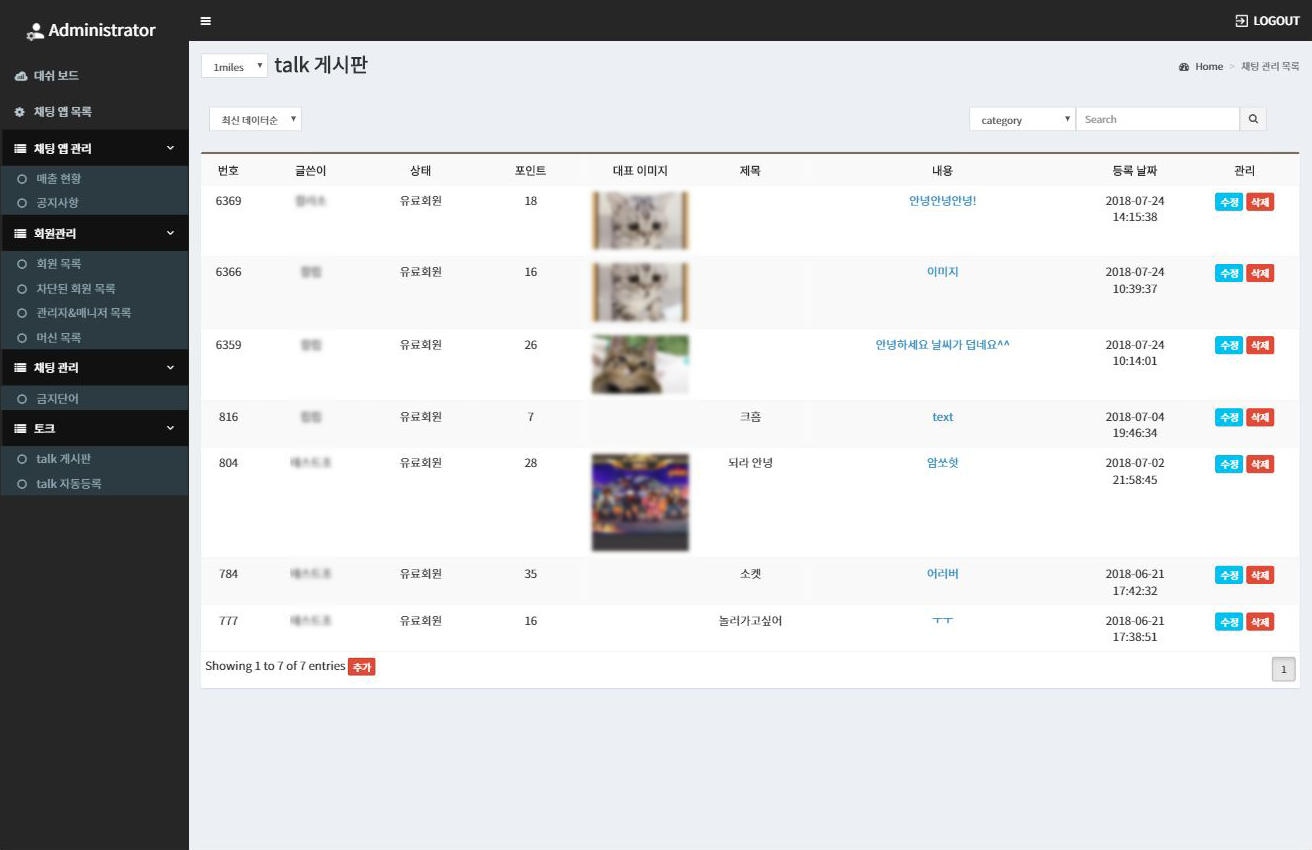Screen dimensions: 1312x850
Task: Click the search magnifier button
Action: pyautogui.click(x=1253, y=119)
